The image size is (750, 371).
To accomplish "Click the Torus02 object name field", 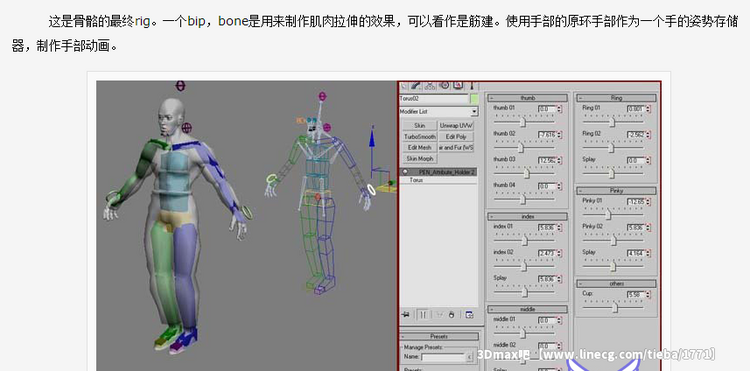I will [434, 99].
